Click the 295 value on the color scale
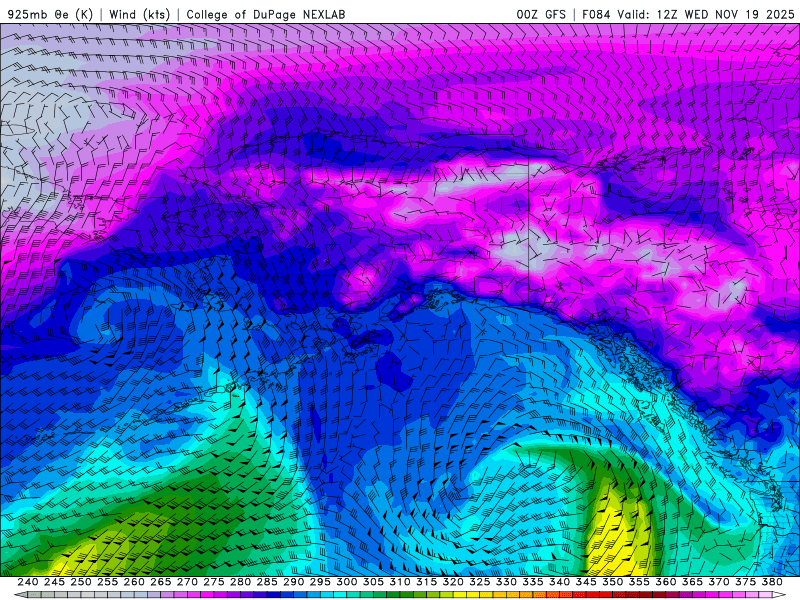Screen dimensions: 800x600 (x=320, y=582)
